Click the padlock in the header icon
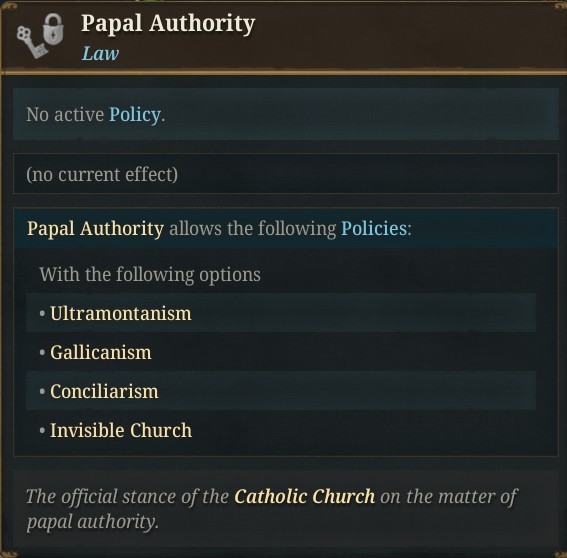Image resolution: width=567 pixels, height=558 pixels. coord(53,29)
